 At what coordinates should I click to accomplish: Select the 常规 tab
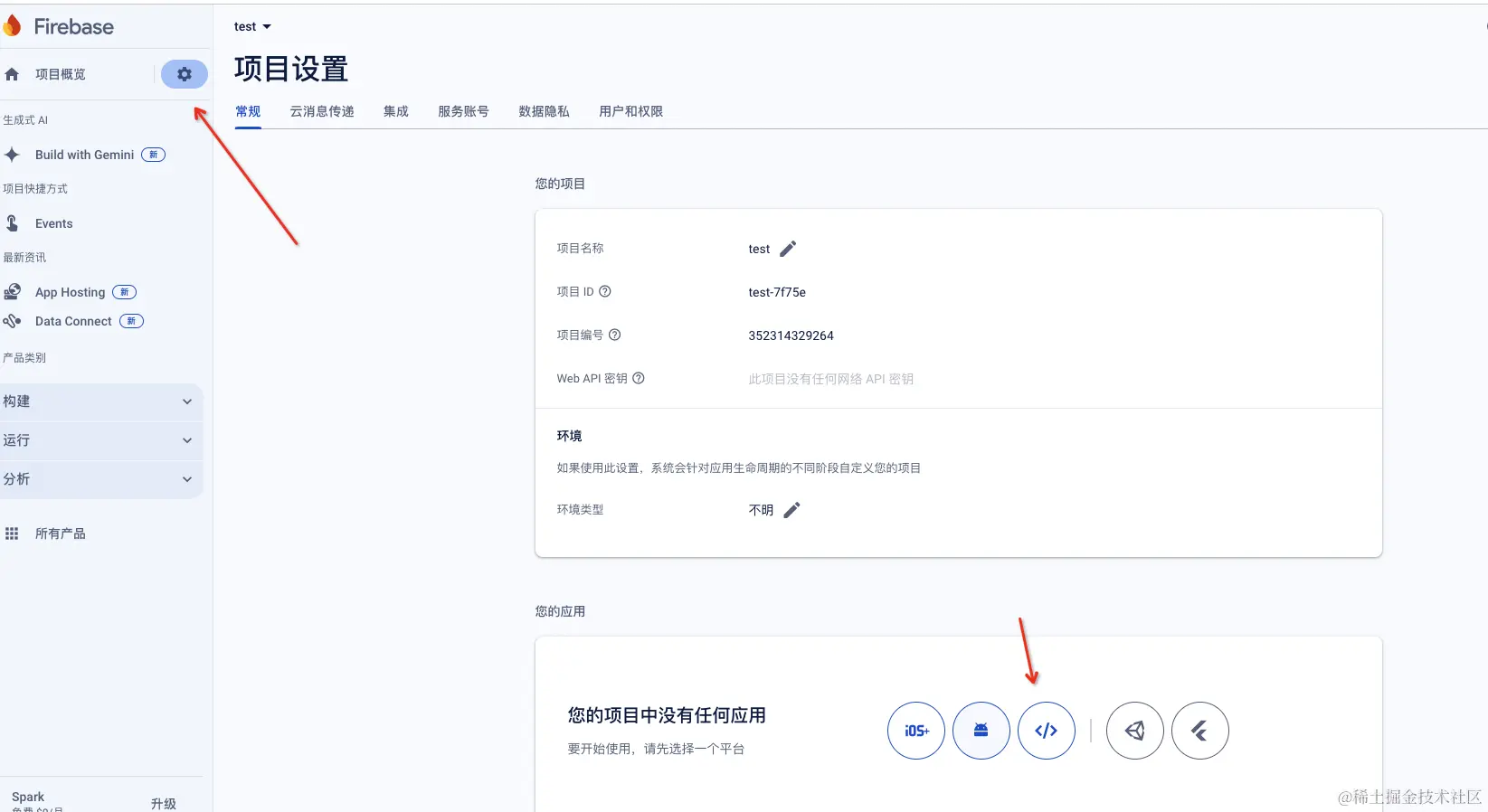point(248,111)
